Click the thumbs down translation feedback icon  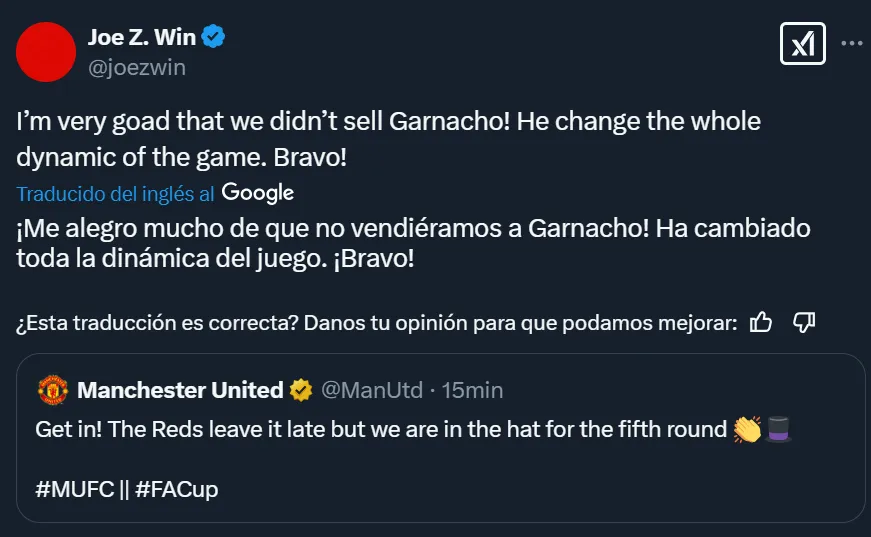(x=804, y=322)
